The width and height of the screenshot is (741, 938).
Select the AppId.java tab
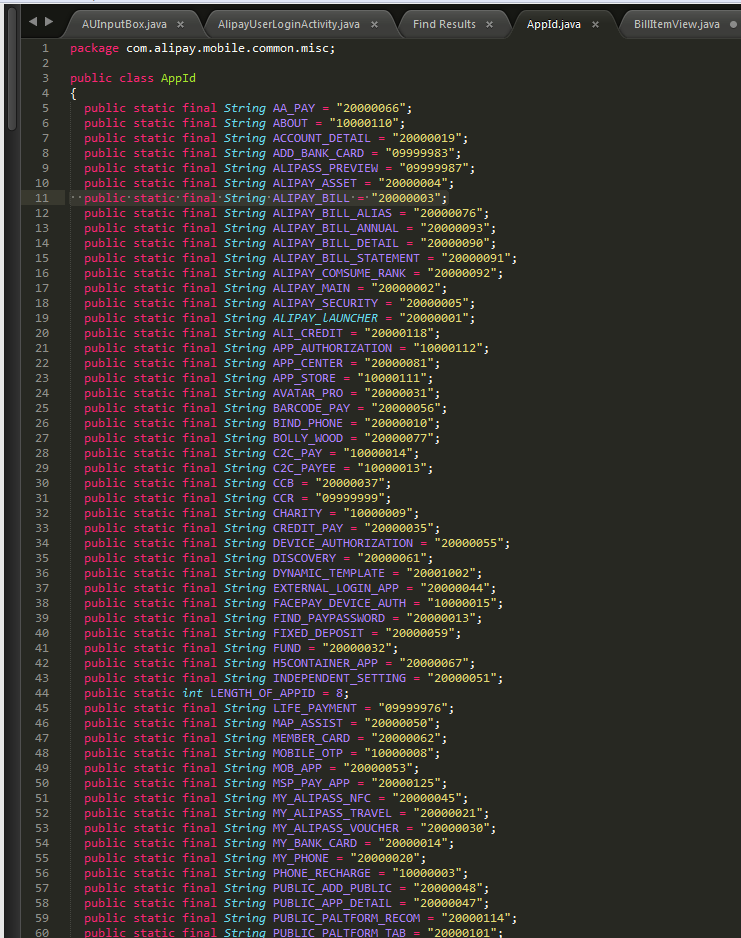pyautogui.click(x=554, y=25)
